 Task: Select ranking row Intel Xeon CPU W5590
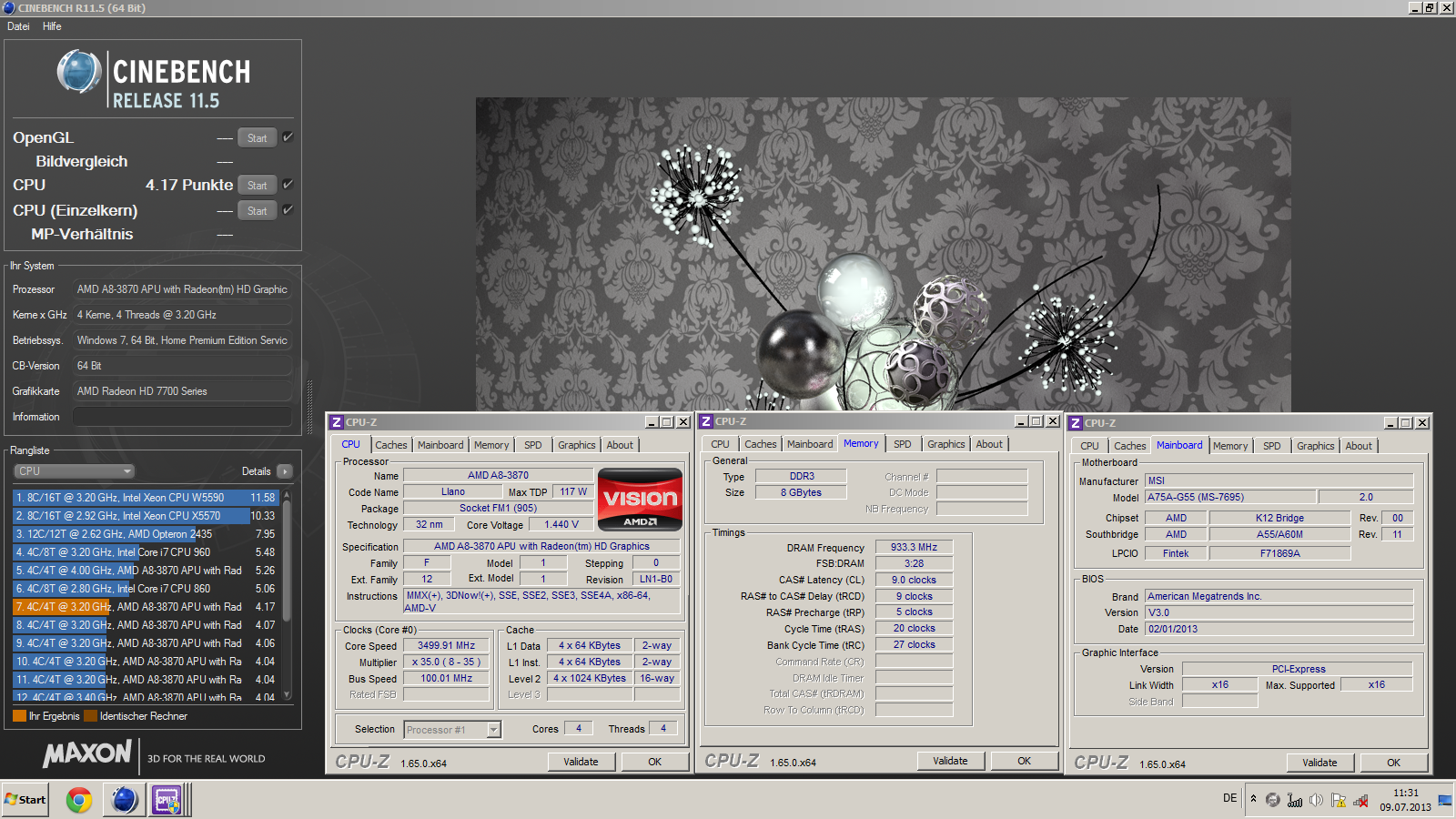point(145,498)
